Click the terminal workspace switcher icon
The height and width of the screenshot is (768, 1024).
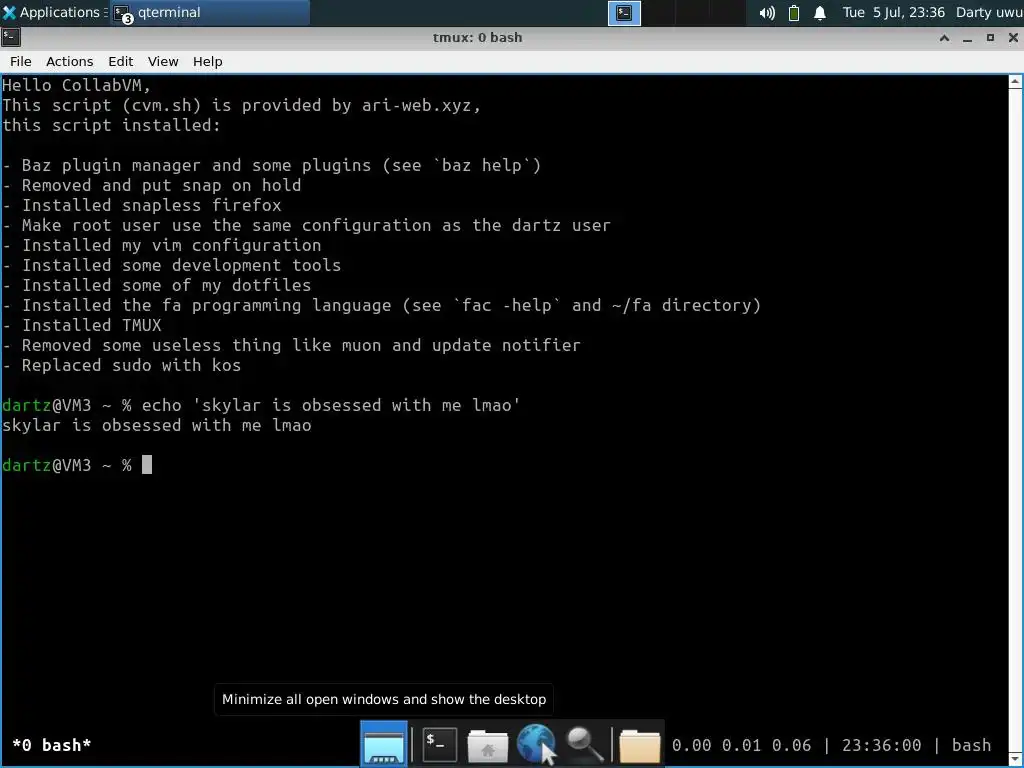624,12
